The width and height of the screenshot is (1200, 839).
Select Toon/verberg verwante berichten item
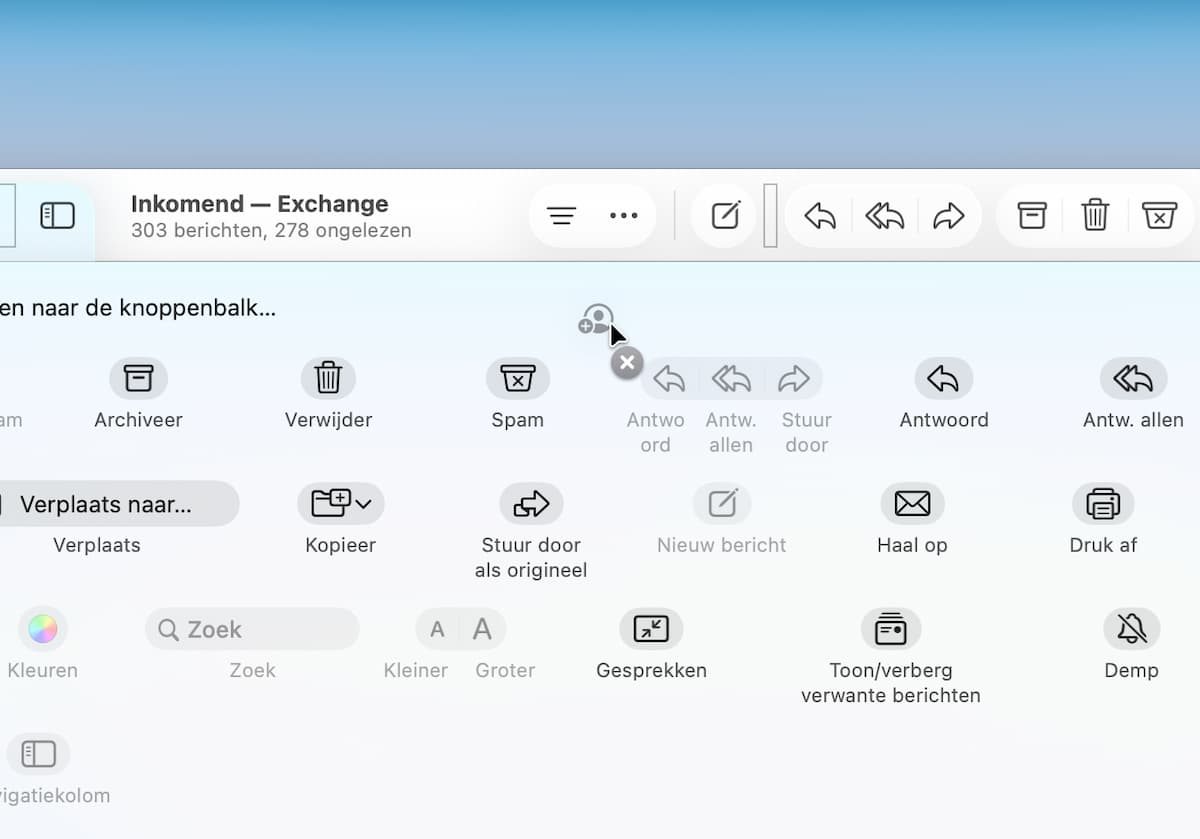[890, 629]
